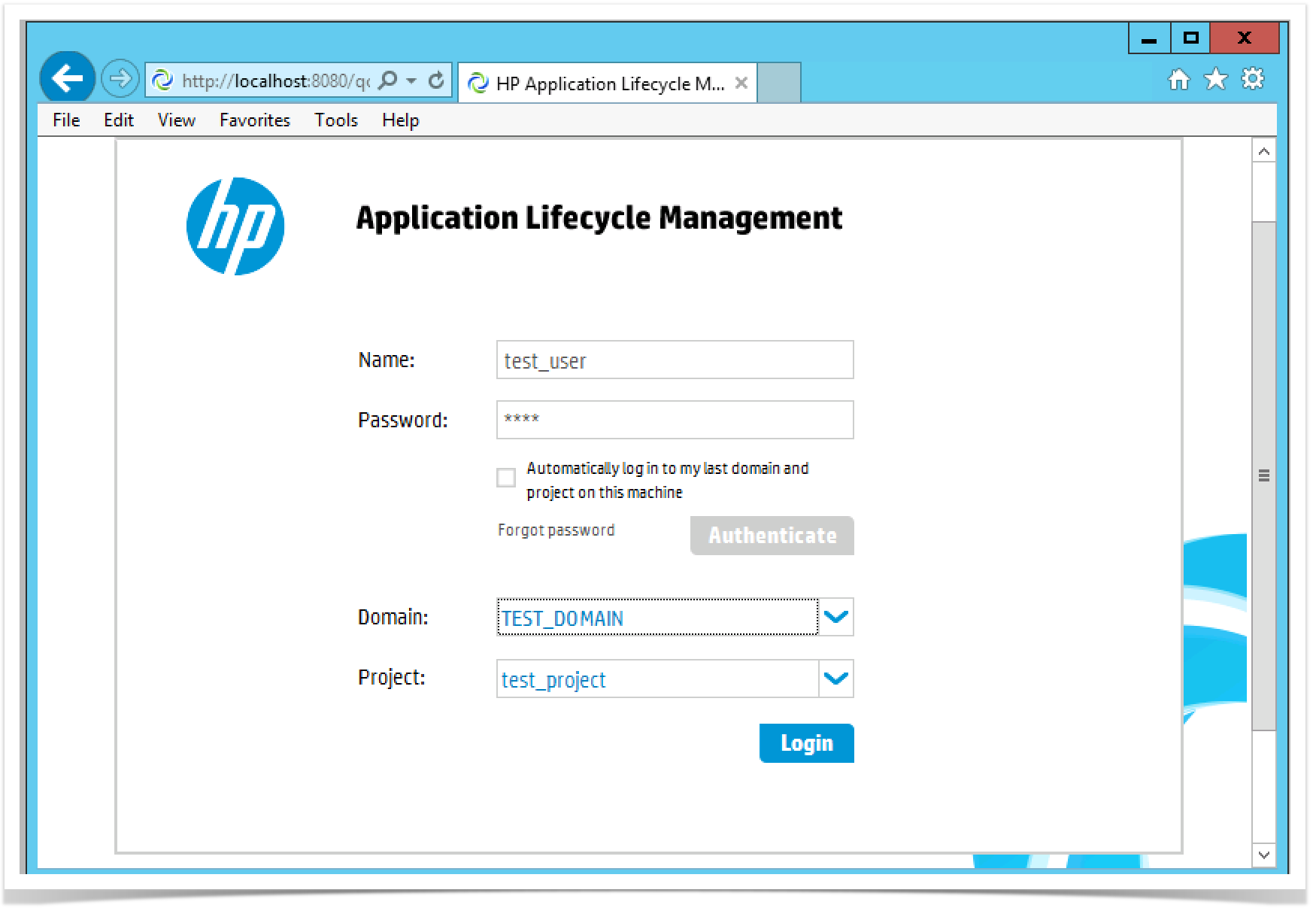Open the browser Home icon
Viewport: 1316px width, 911px height.
click(1178, 79)
